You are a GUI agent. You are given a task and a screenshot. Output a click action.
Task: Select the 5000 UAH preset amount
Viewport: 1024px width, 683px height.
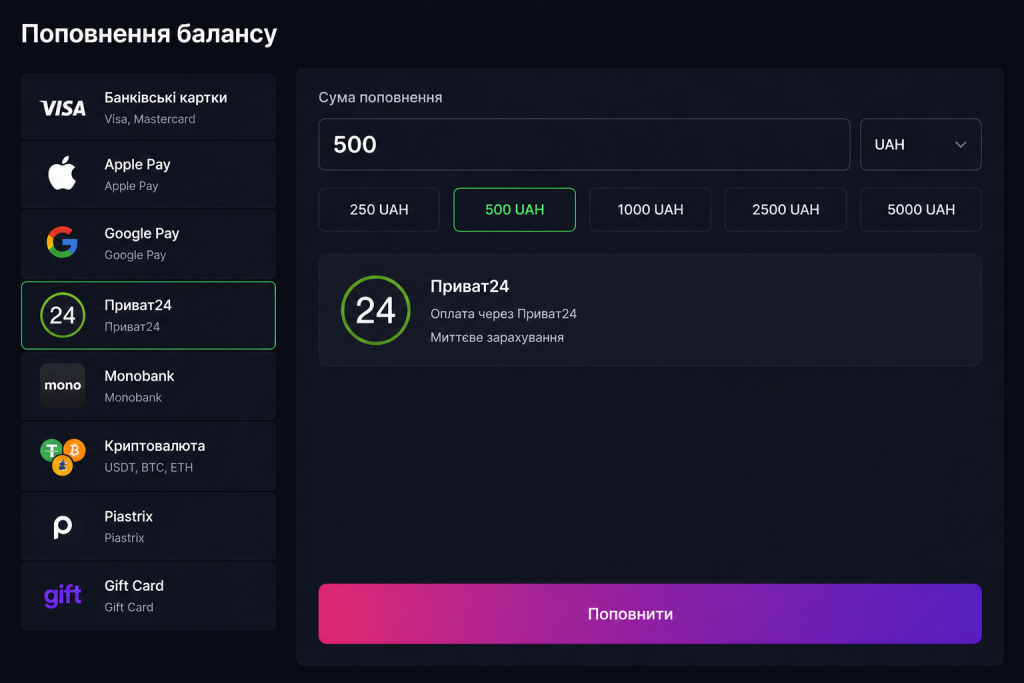(921, 210)
